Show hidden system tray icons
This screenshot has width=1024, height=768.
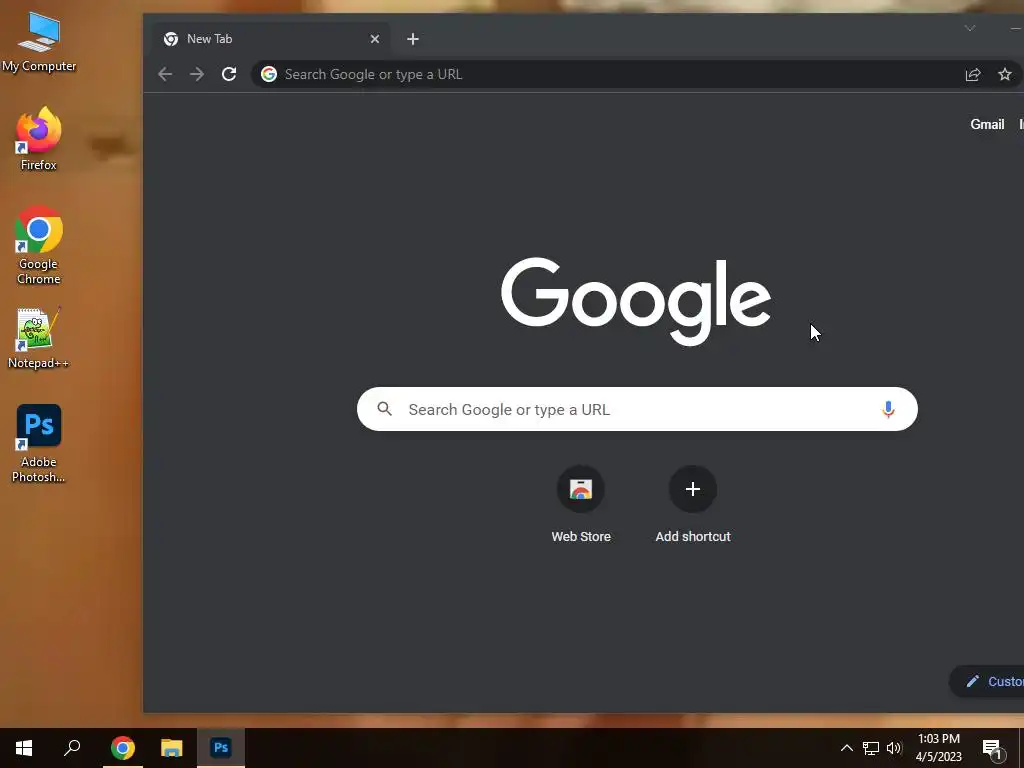pos(846,748)
